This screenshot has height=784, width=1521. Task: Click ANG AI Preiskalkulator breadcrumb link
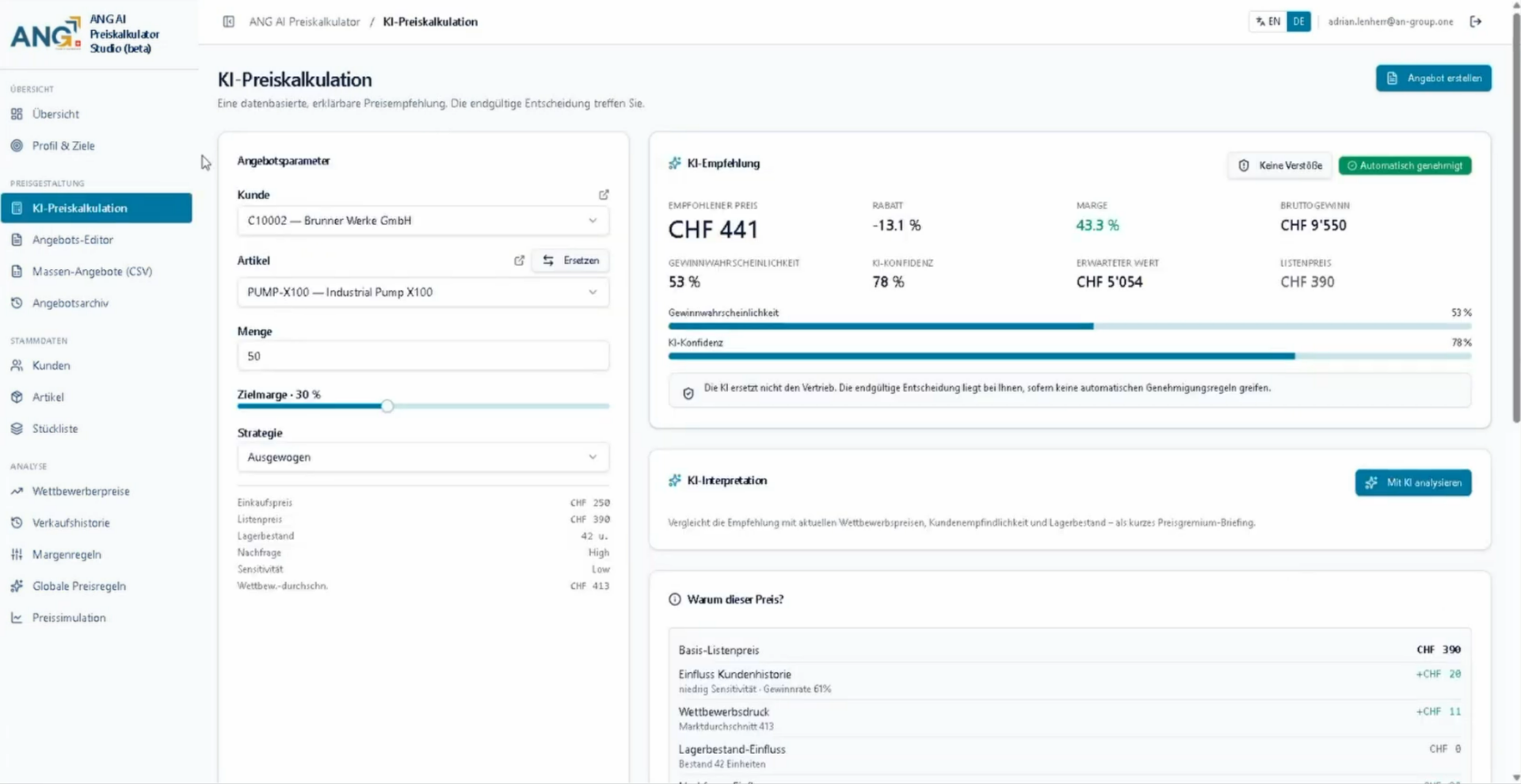tap(304, 21)
